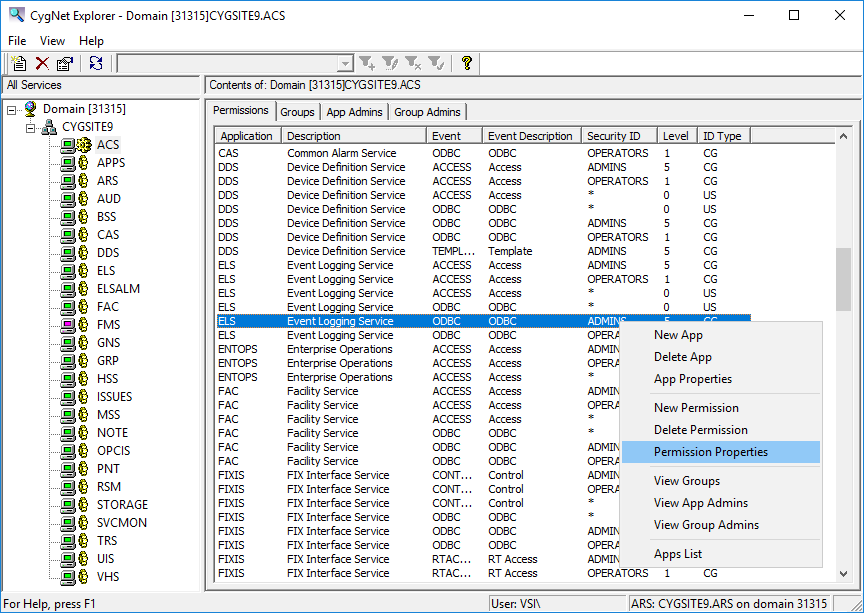
Task: Click the list scroll up arrow
Action: point(843,136)
